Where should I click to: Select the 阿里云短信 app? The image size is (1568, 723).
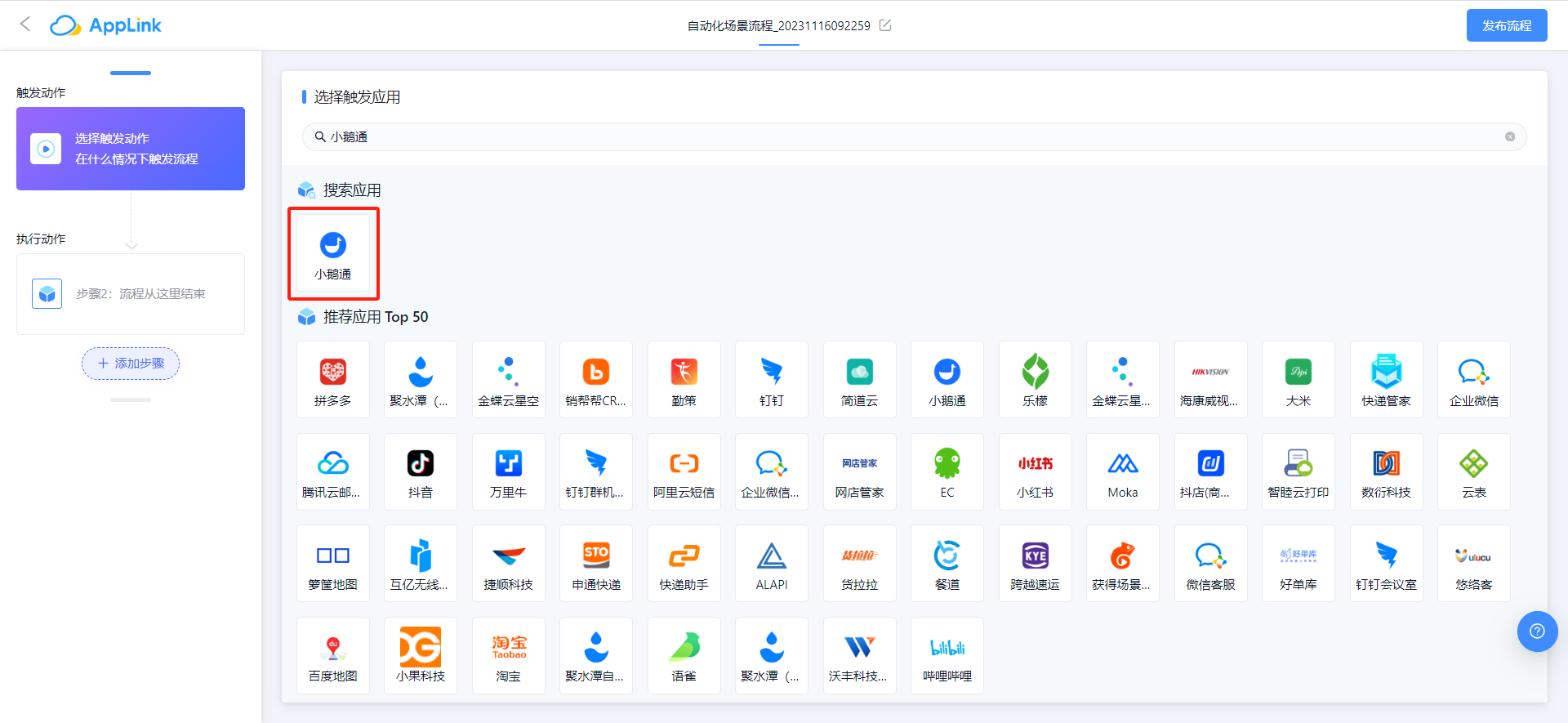(684, 472)
